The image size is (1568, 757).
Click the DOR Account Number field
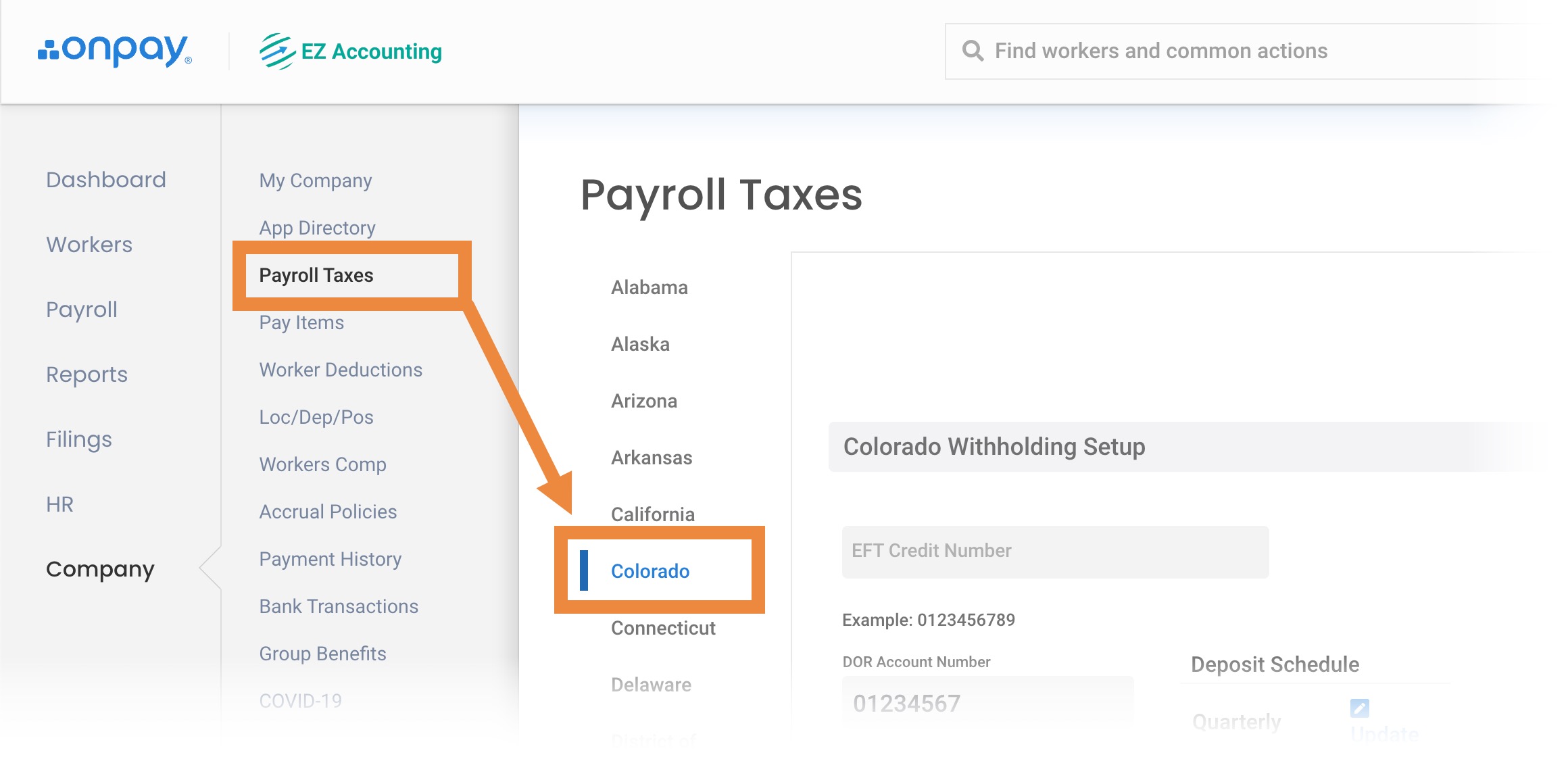tap(987, 703)
